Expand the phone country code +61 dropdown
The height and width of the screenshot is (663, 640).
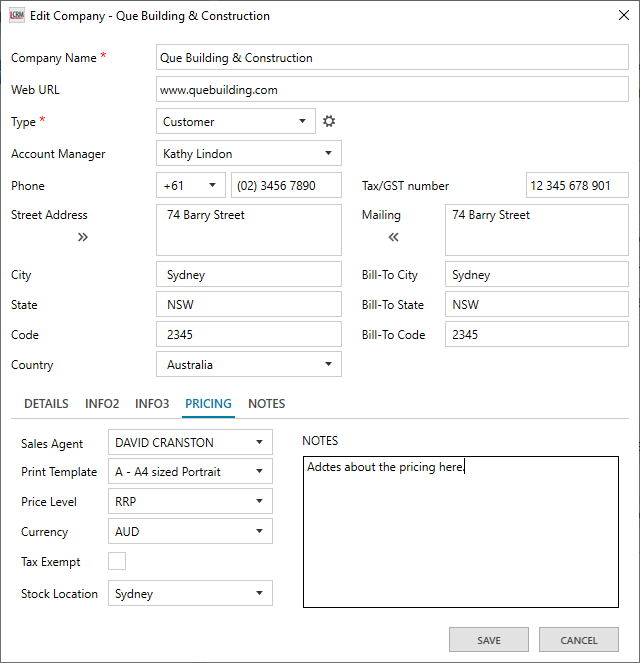[x=191, y=186]
